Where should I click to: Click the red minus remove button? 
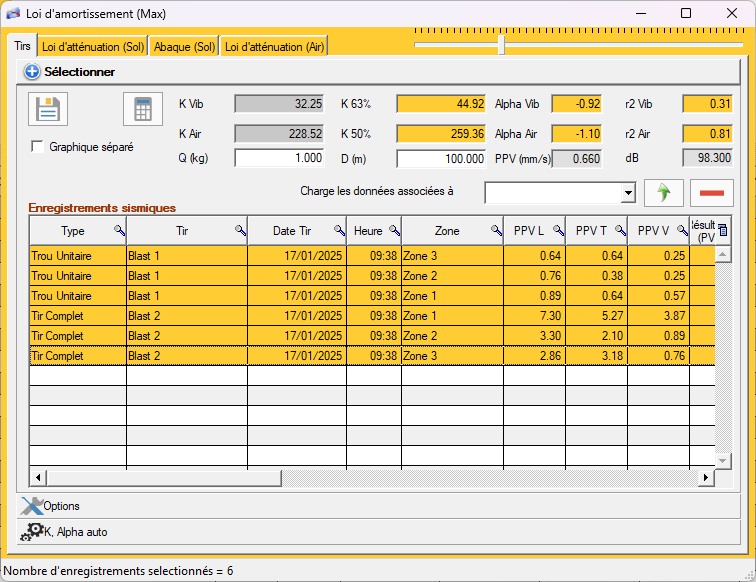[712, 193]
